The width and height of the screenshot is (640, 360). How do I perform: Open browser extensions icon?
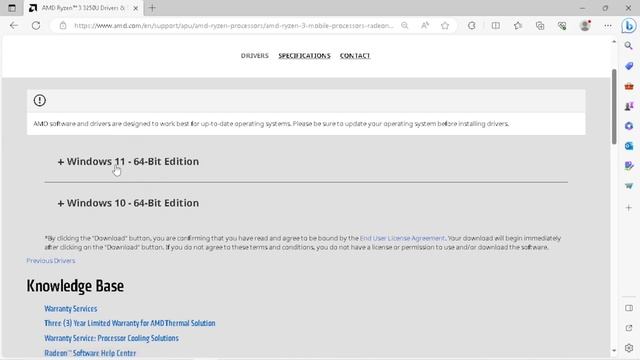(471, 25)
